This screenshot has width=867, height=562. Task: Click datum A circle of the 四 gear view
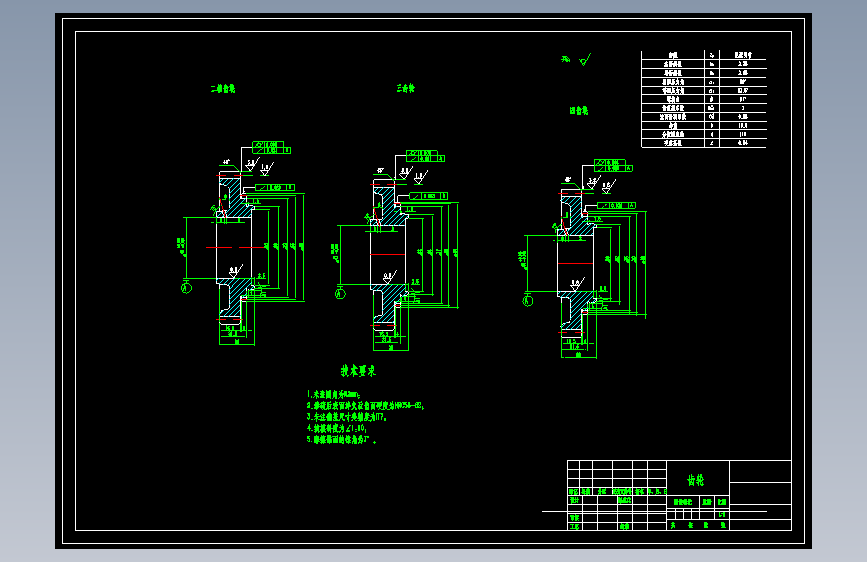tap(527, 300)
